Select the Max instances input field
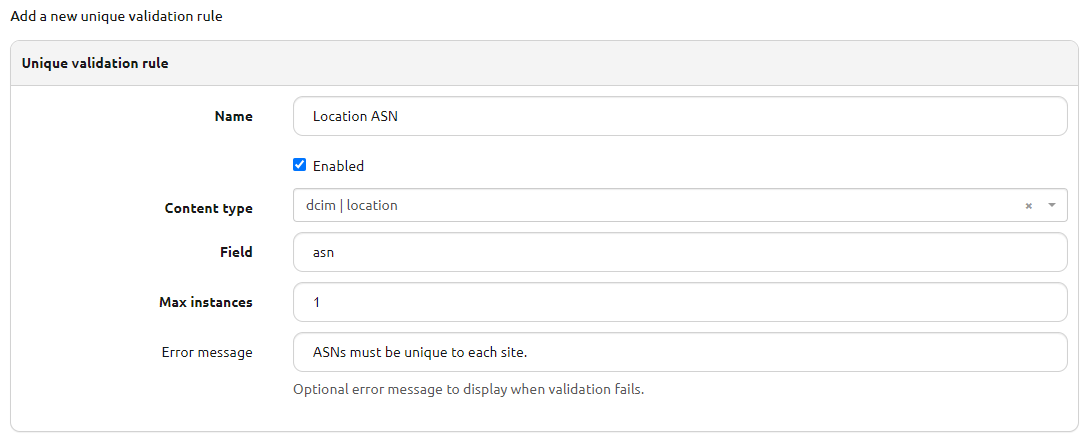1089x442 pixels. [680, 301]
